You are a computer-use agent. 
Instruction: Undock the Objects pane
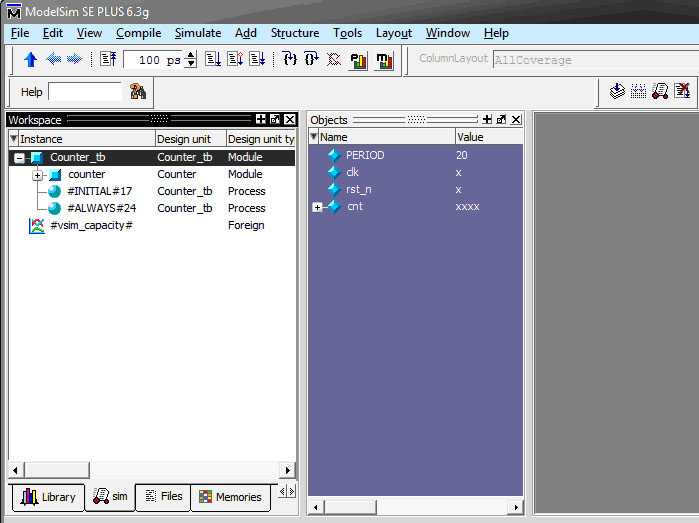(x=501, y=119)
